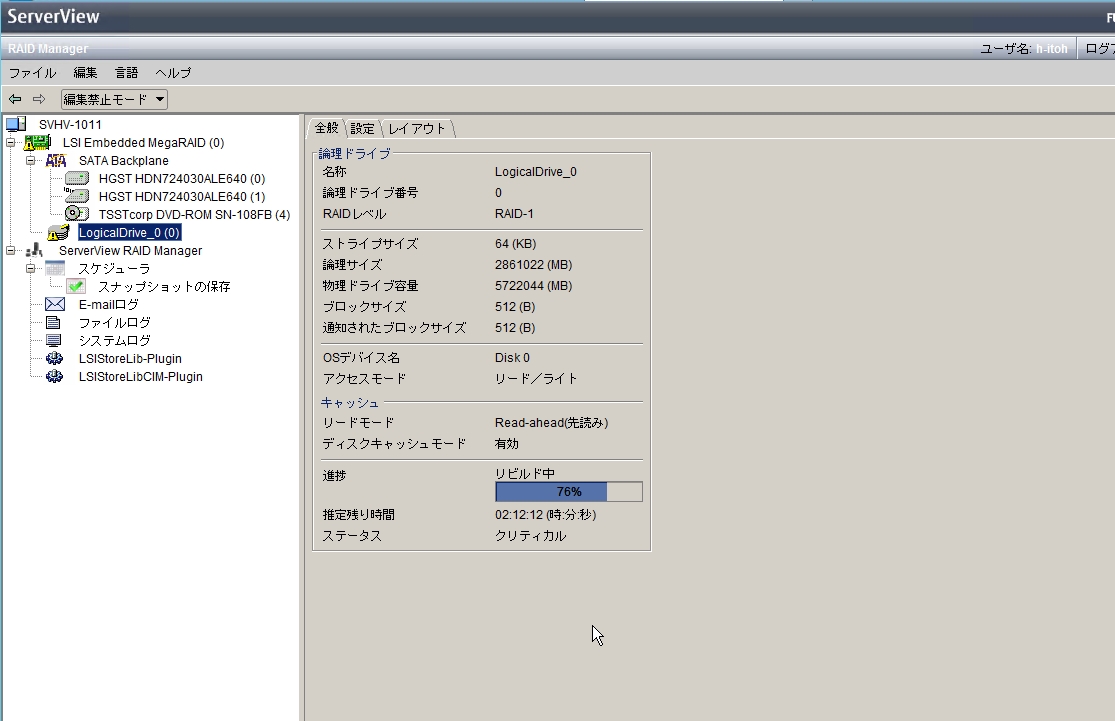Image resolution: width=1115 pixels, height=721 pixels.
Task: Click the forward navigation arrow icon
Action: (x=39, y=99)
